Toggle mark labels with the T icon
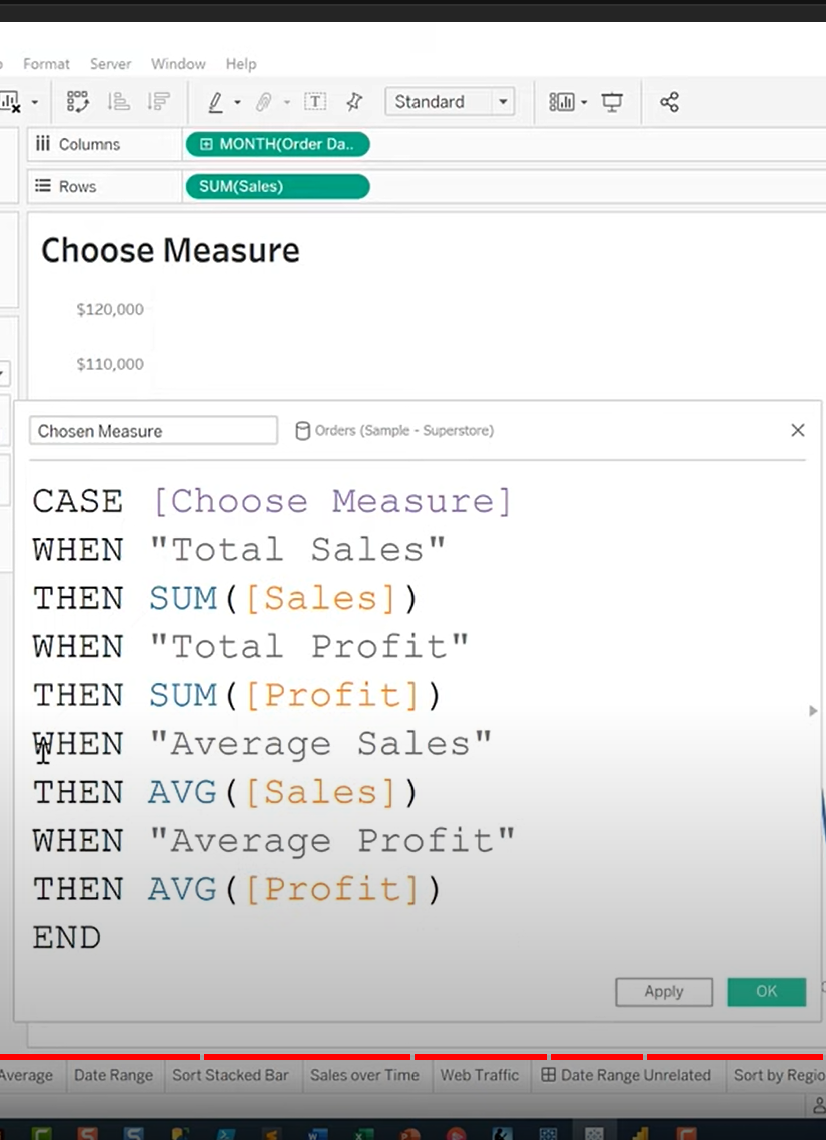This screenshot has height=1140, width=826. click(315, 101)
